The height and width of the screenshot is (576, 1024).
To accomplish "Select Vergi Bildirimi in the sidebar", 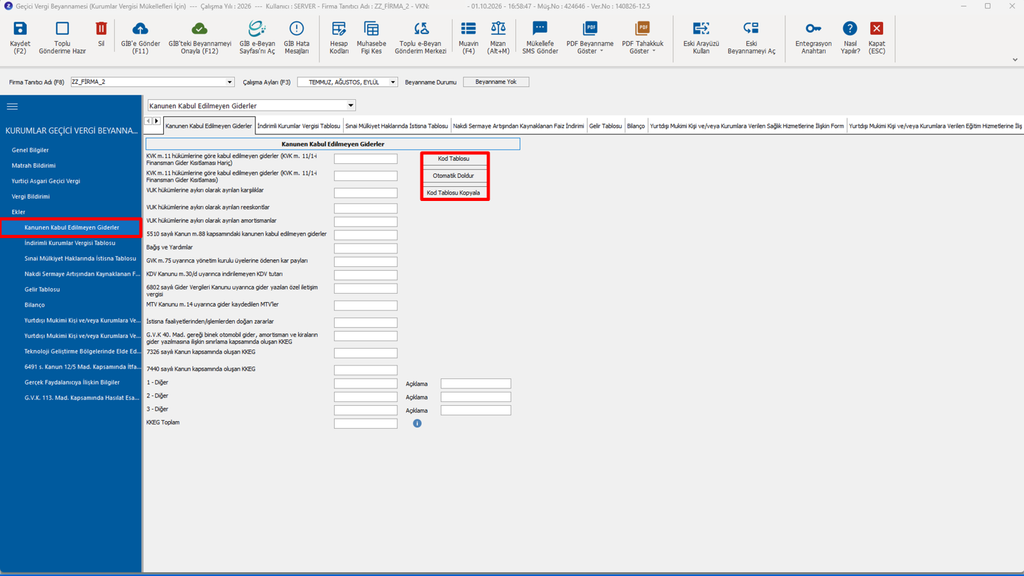I will tap(31, 197).
